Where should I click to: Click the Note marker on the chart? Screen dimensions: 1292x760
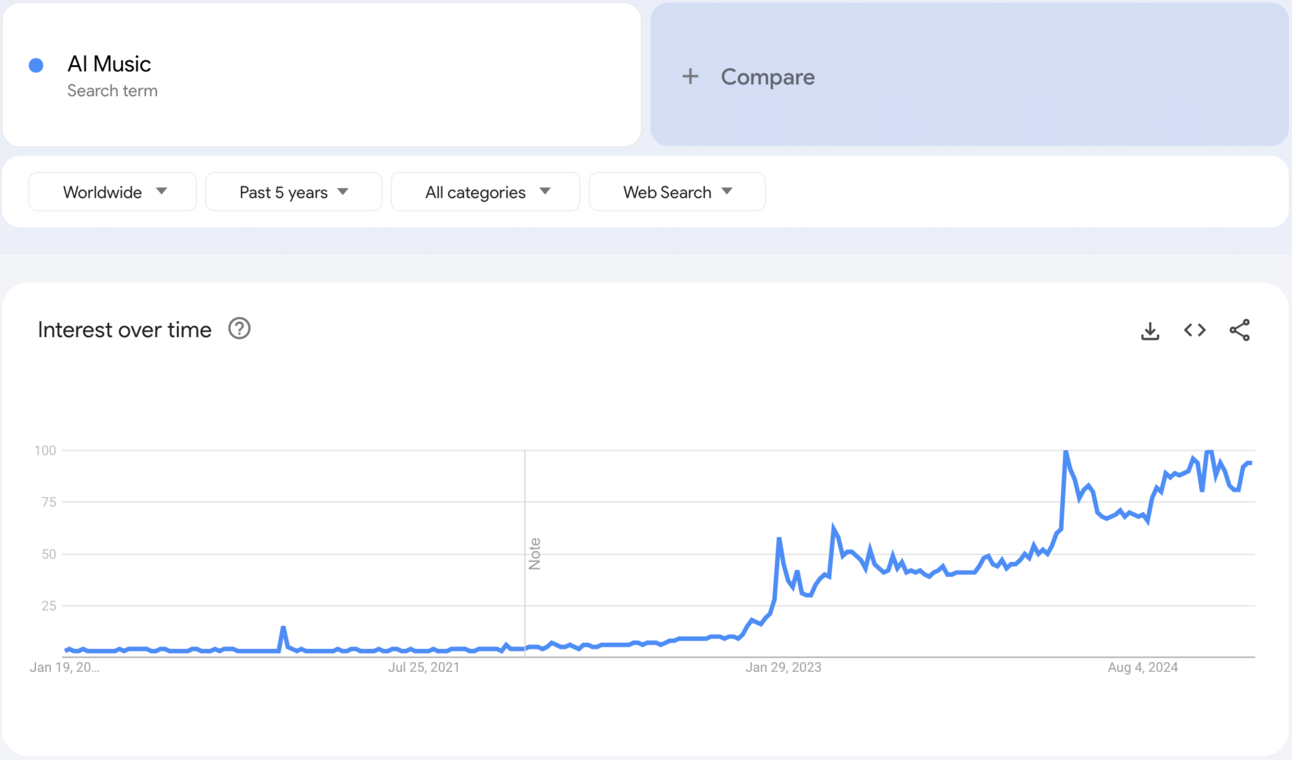click(534, 553)
